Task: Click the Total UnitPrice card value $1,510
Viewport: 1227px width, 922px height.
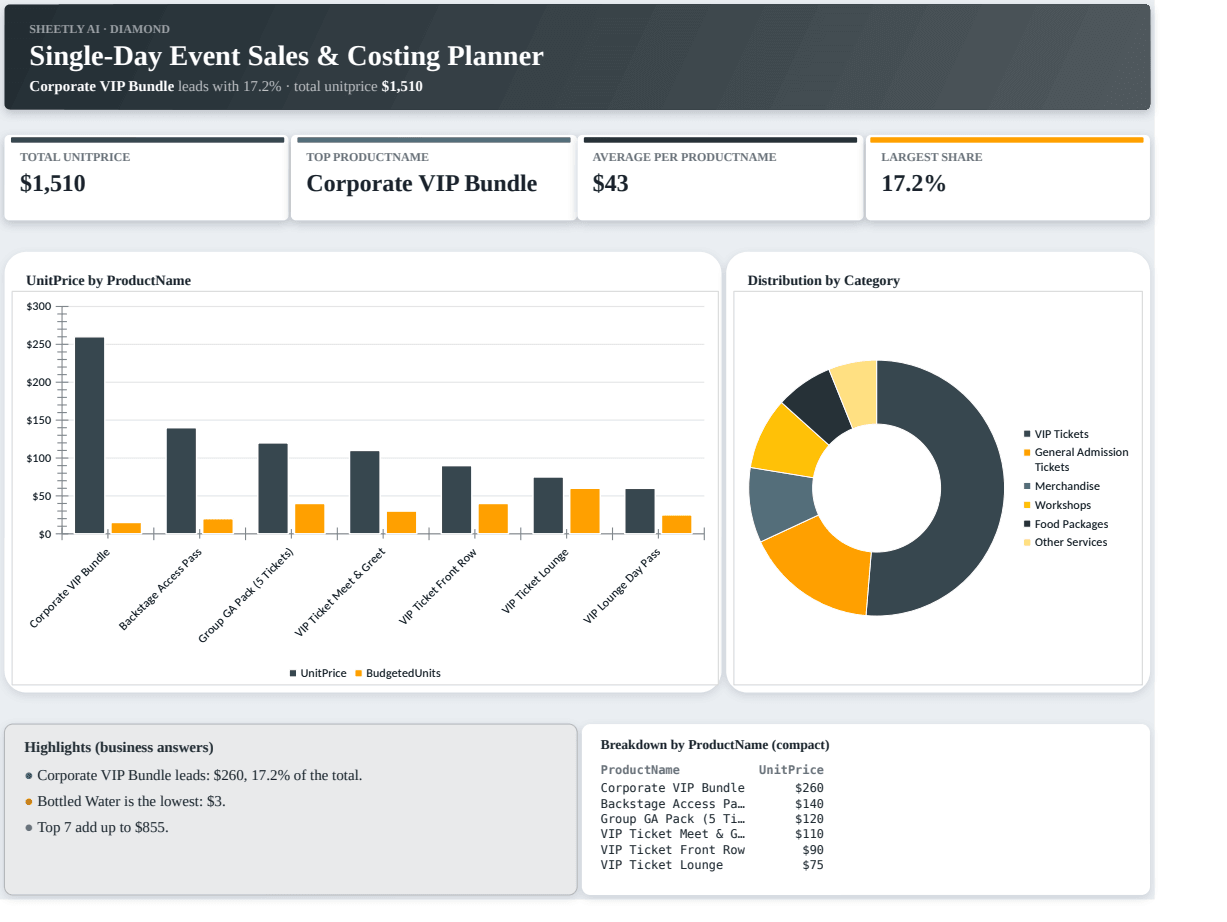Action: coord(53,183)
